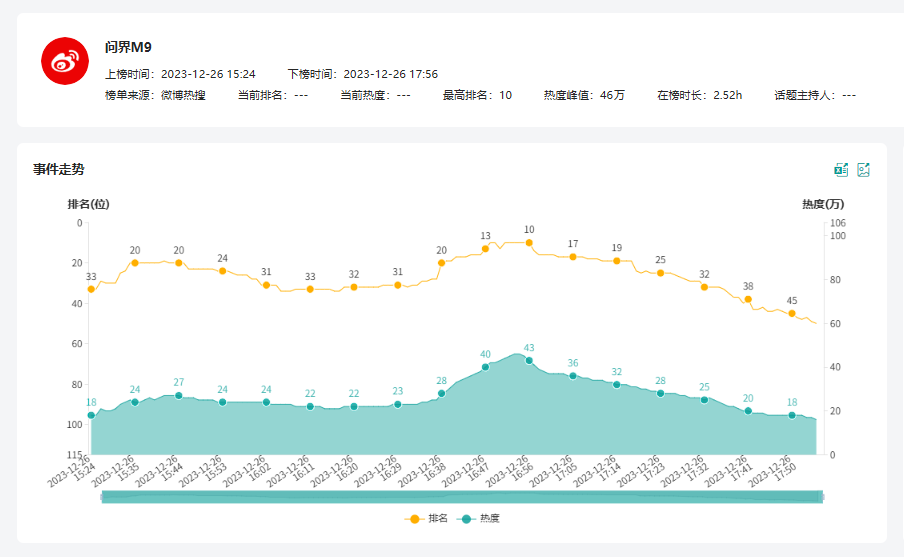Click the 上榜时间 2023-12-26 15:24 text
904x557 pixels.
pyautogui.click(x=180, y=74)
